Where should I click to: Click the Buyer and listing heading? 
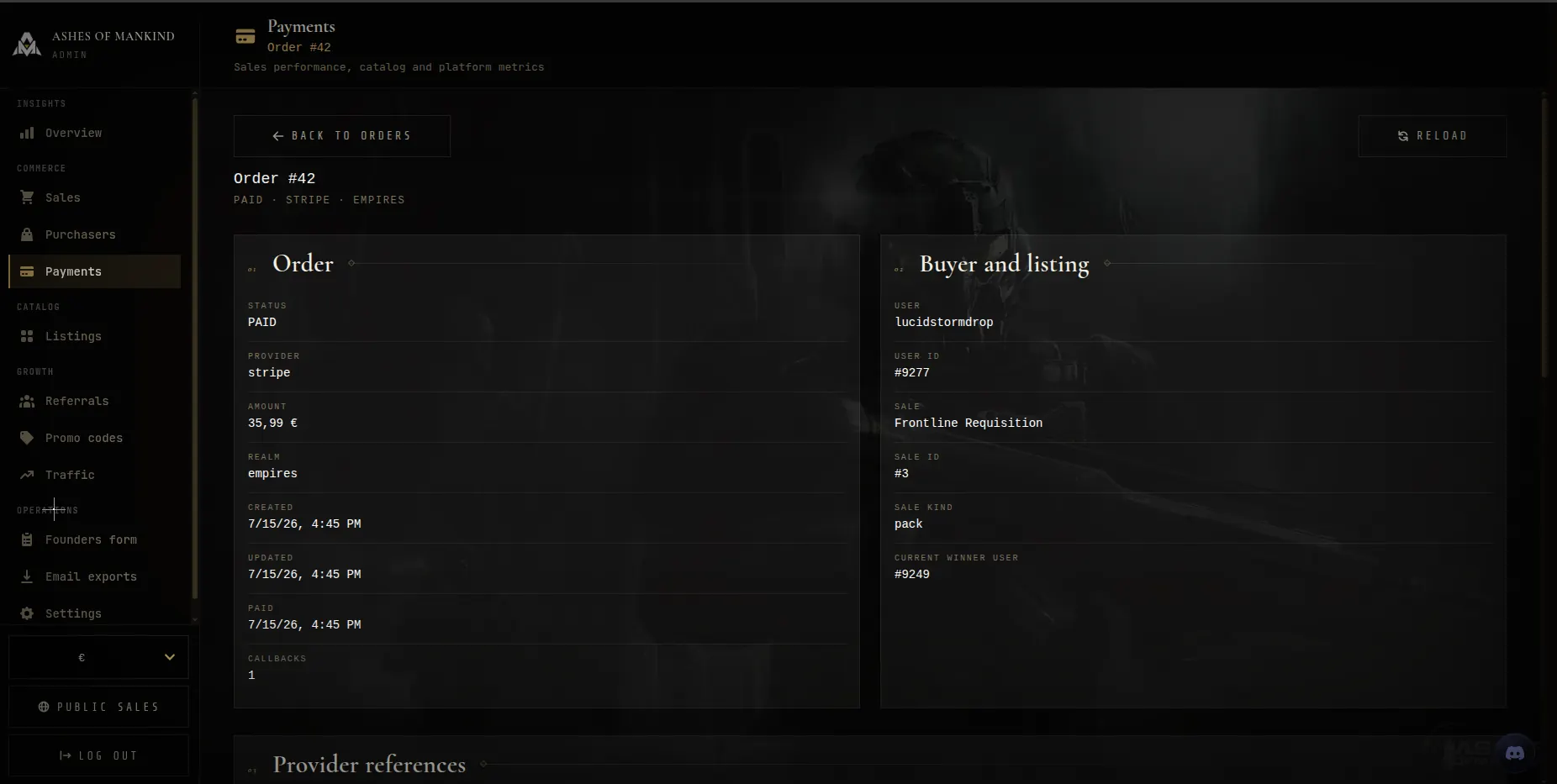coord(1005,264)
